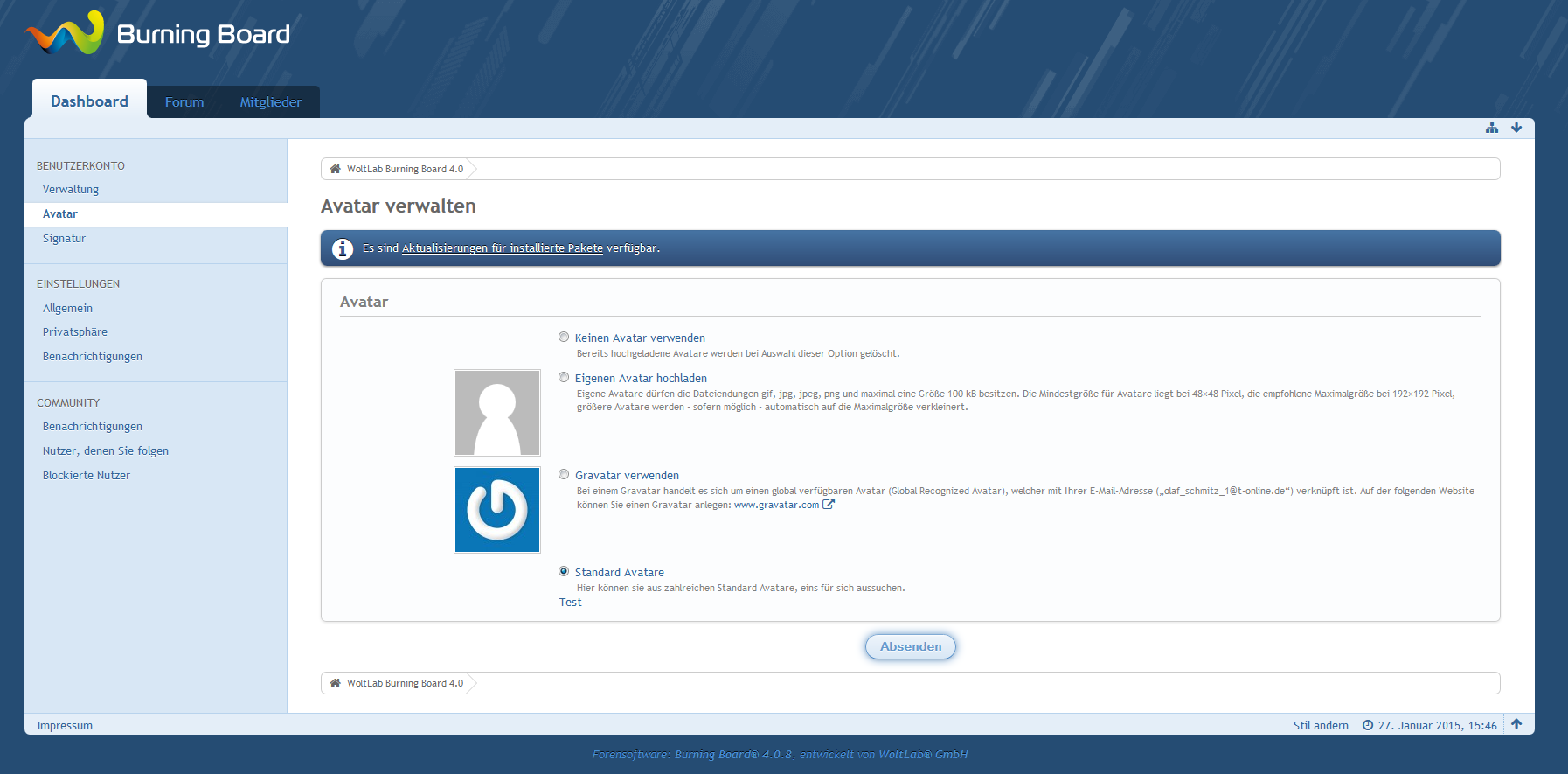
Task: Click the Gravatar power-symbol thumbnail
Action: pos(497,510)
